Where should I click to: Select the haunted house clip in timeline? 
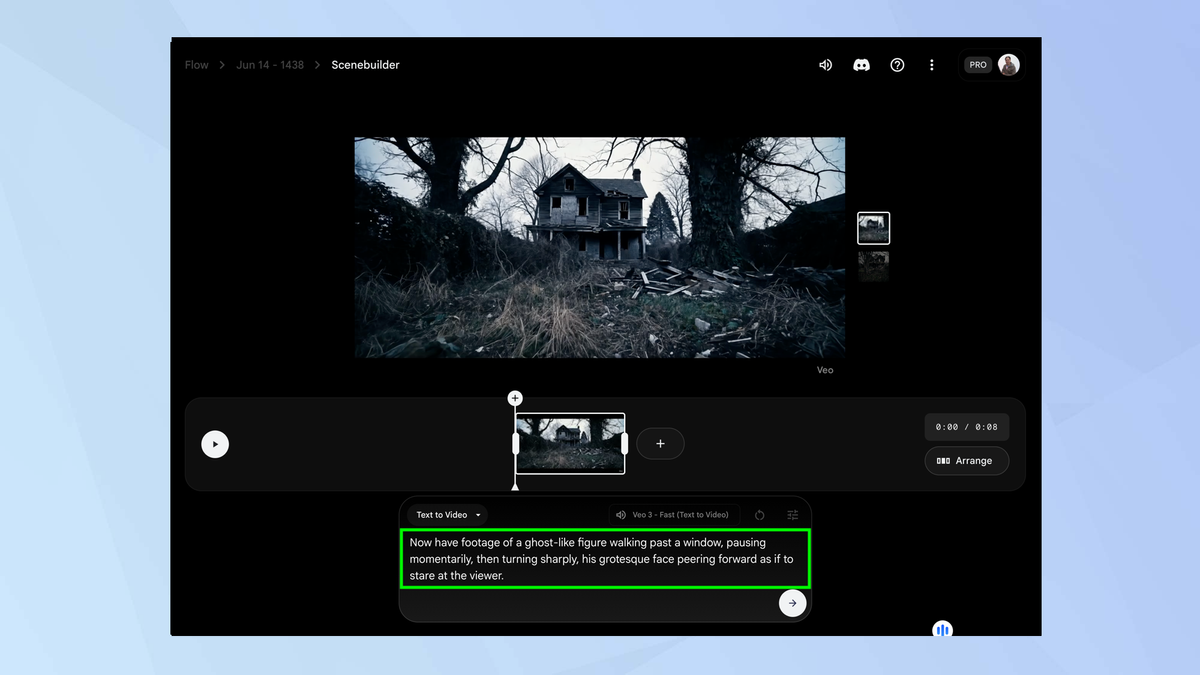(570, 444)
